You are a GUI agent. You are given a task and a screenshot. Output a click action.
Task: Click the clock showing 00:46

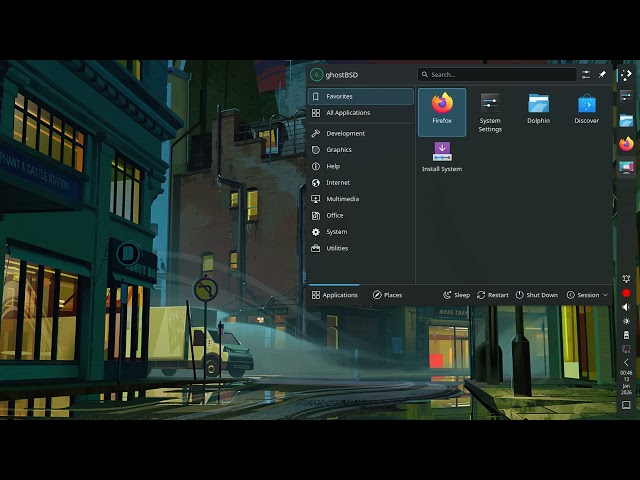coord(626,382)
